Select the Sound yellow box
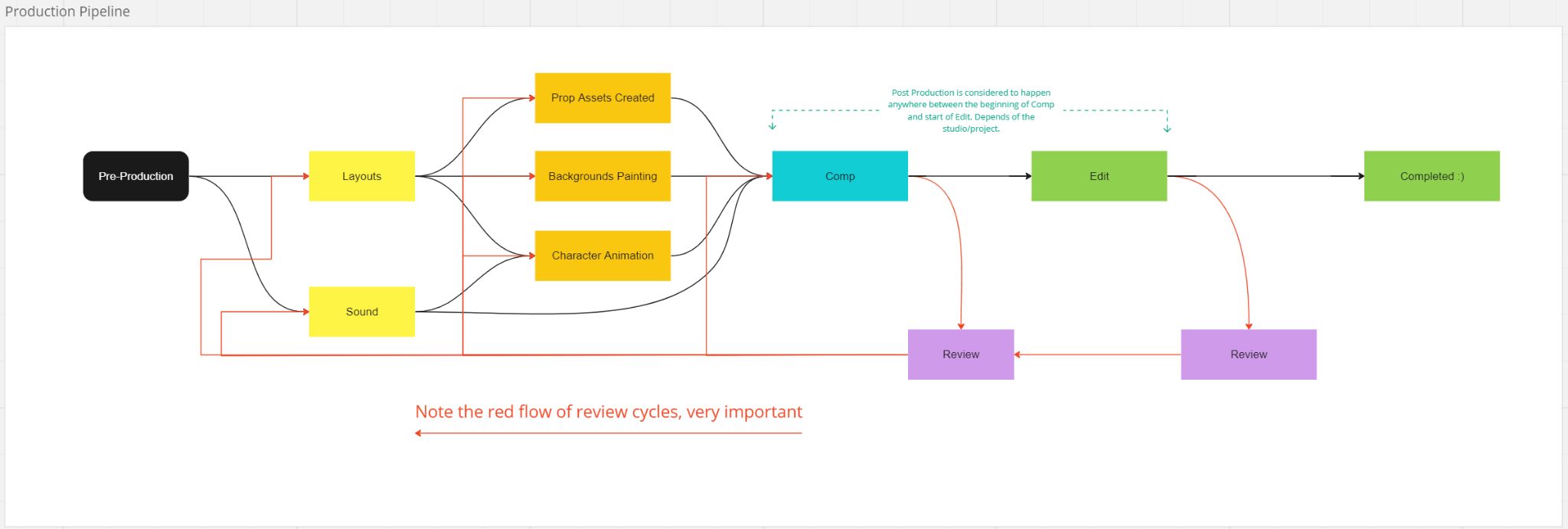This screenshot has width=1568, height=529. click(x=361, y=312)
